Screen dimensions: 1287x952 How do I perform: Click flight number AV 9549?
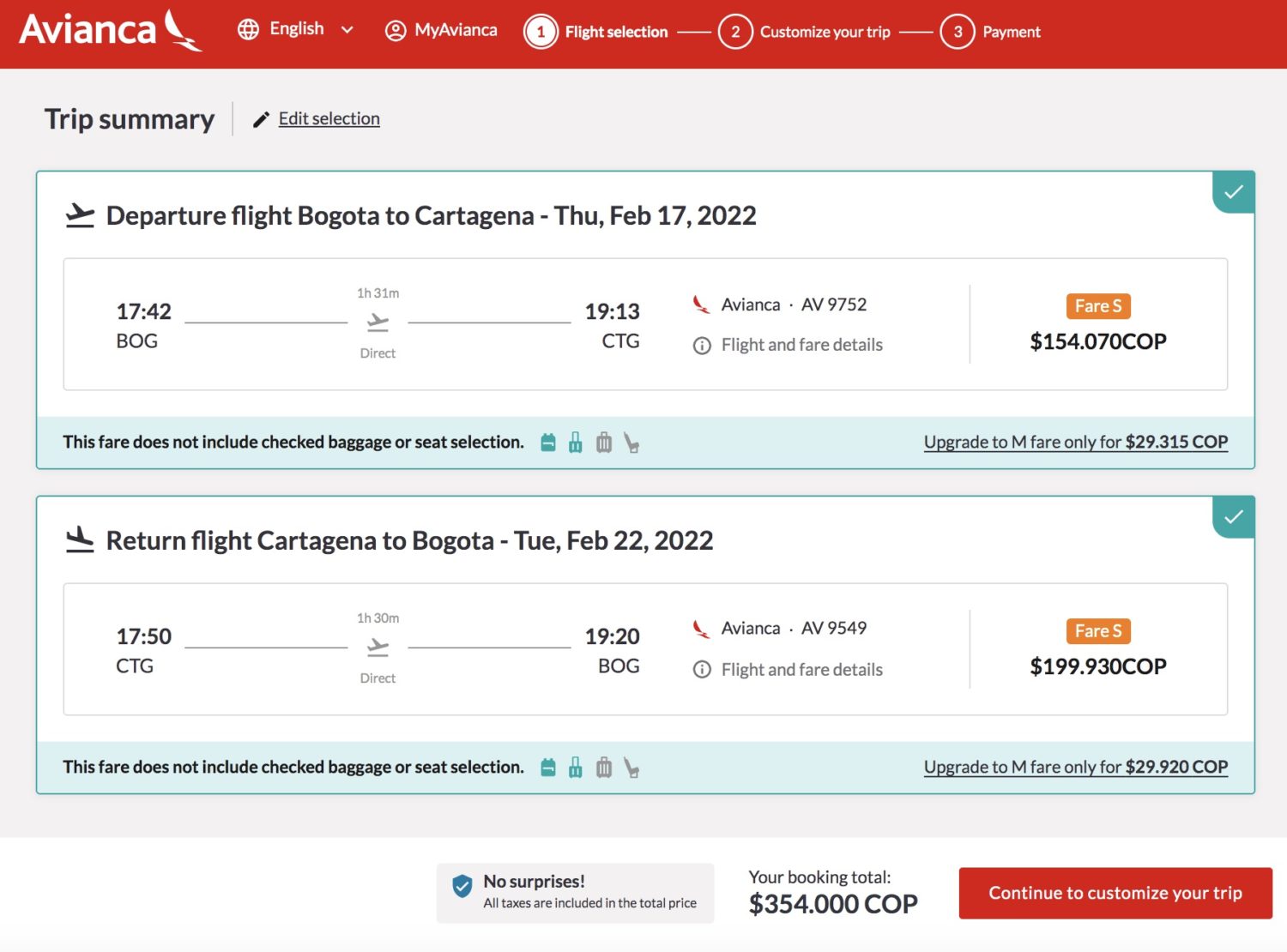834,628
